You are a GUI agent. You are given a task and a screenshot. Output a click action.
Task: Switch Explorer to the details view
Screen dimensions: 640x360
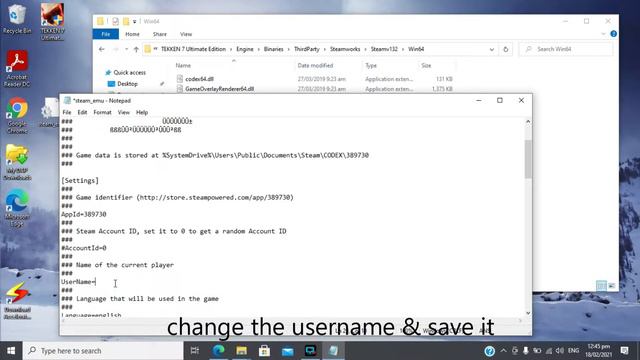point(601,286)
